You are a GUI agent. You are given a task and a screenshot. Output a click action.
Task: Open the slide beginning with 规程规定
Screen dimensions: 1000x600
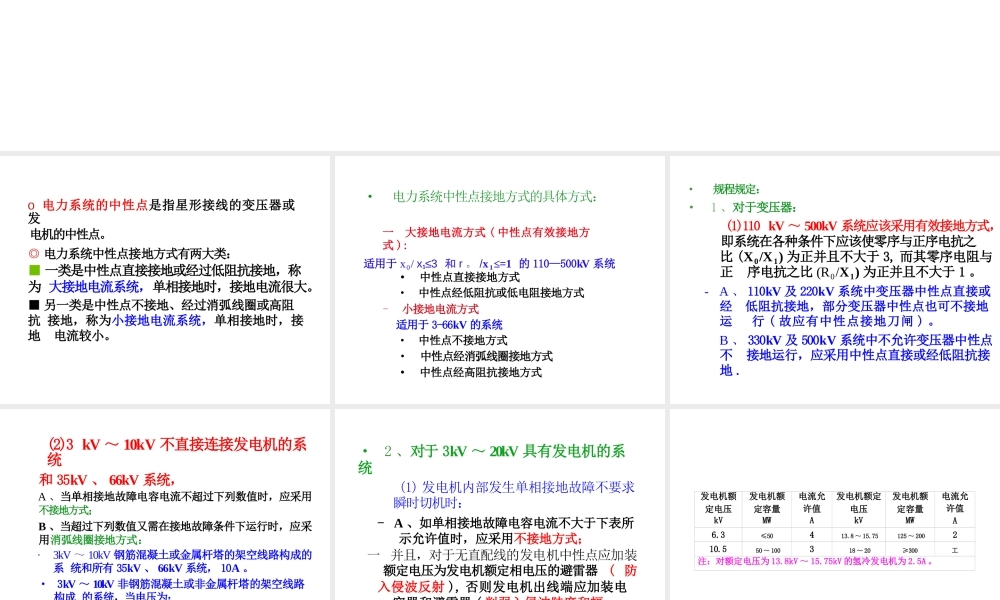835,279
